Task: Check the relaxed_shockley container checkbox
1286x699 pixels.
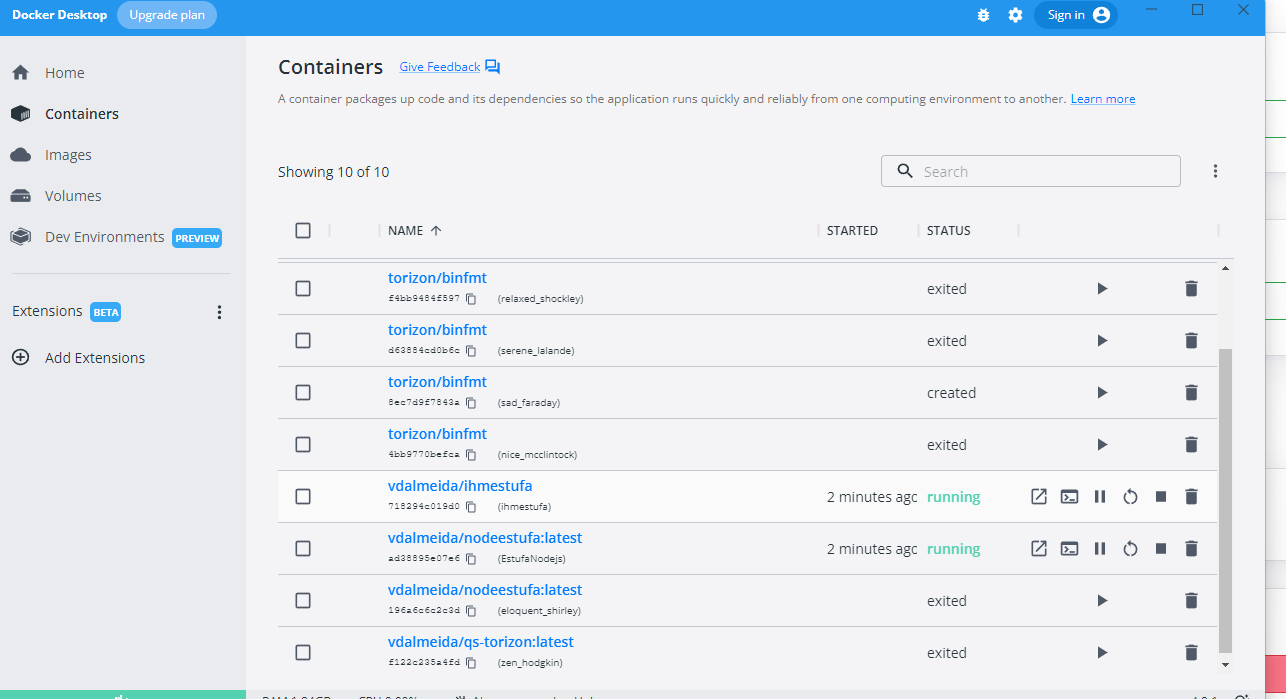Action: (303, 288)
